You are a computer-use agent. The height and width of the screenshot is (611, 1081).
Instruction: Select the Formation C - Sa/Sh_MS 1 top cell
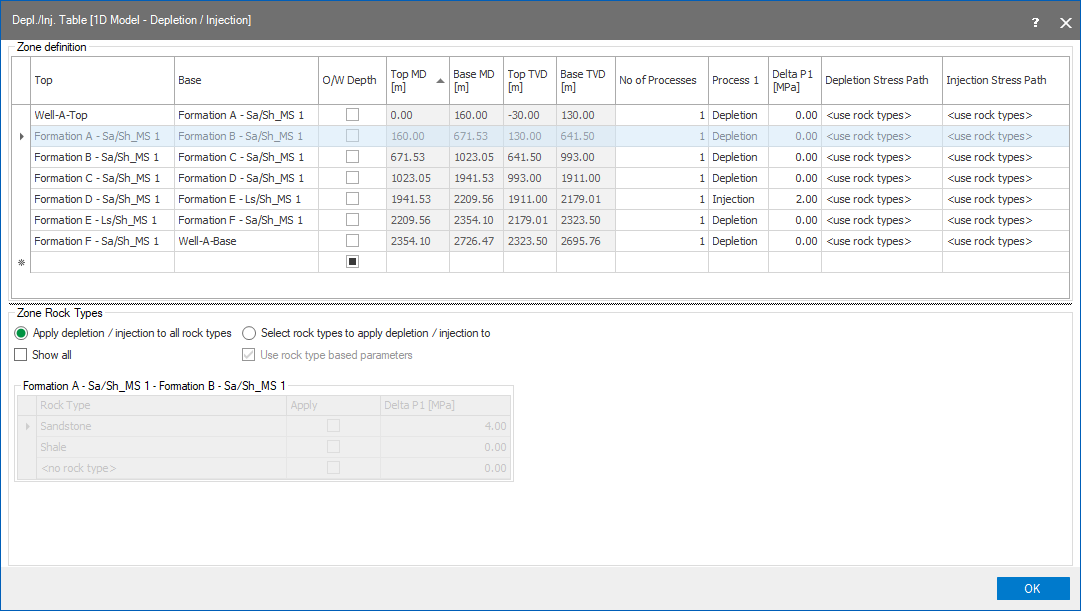[102, 178]
